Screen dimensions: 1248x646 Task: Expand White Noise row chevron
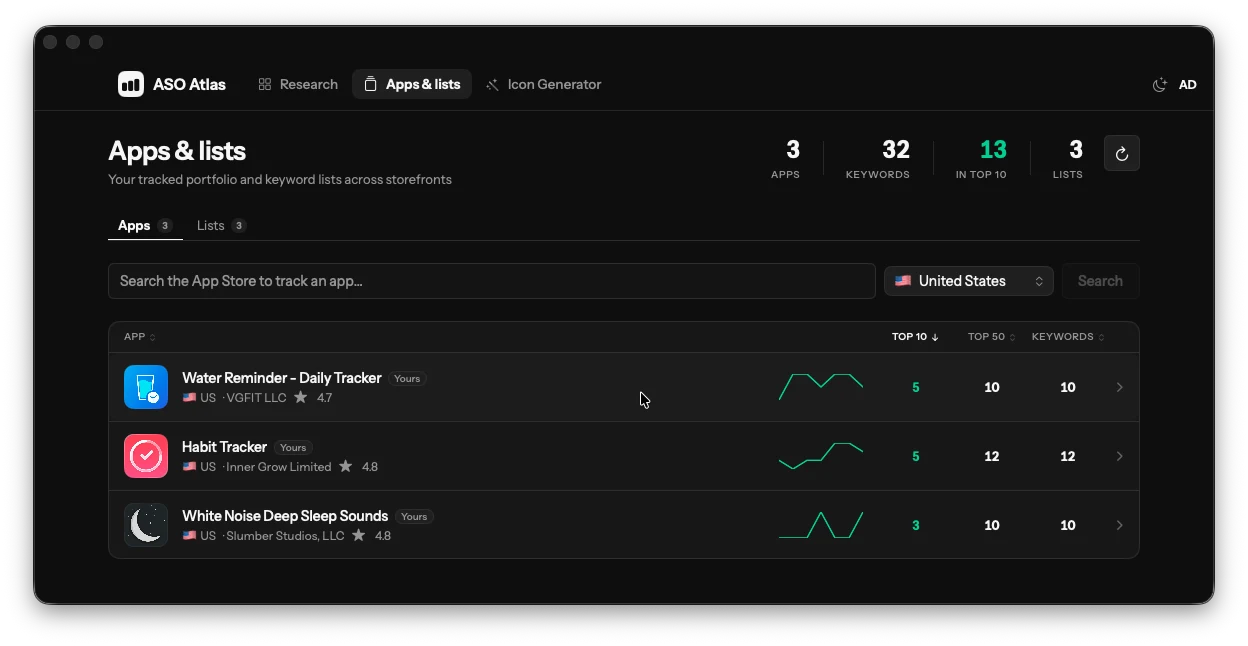[x=1119, y=525]
